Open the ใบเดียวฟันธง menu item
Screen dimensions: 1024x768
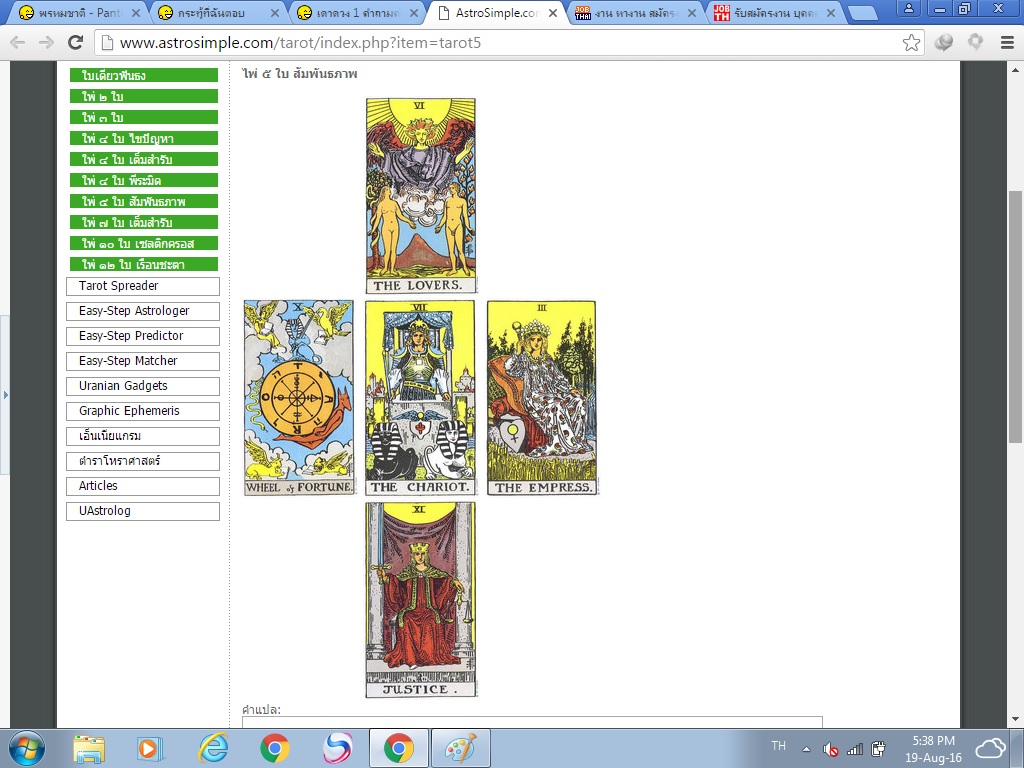tap(144, 75)
